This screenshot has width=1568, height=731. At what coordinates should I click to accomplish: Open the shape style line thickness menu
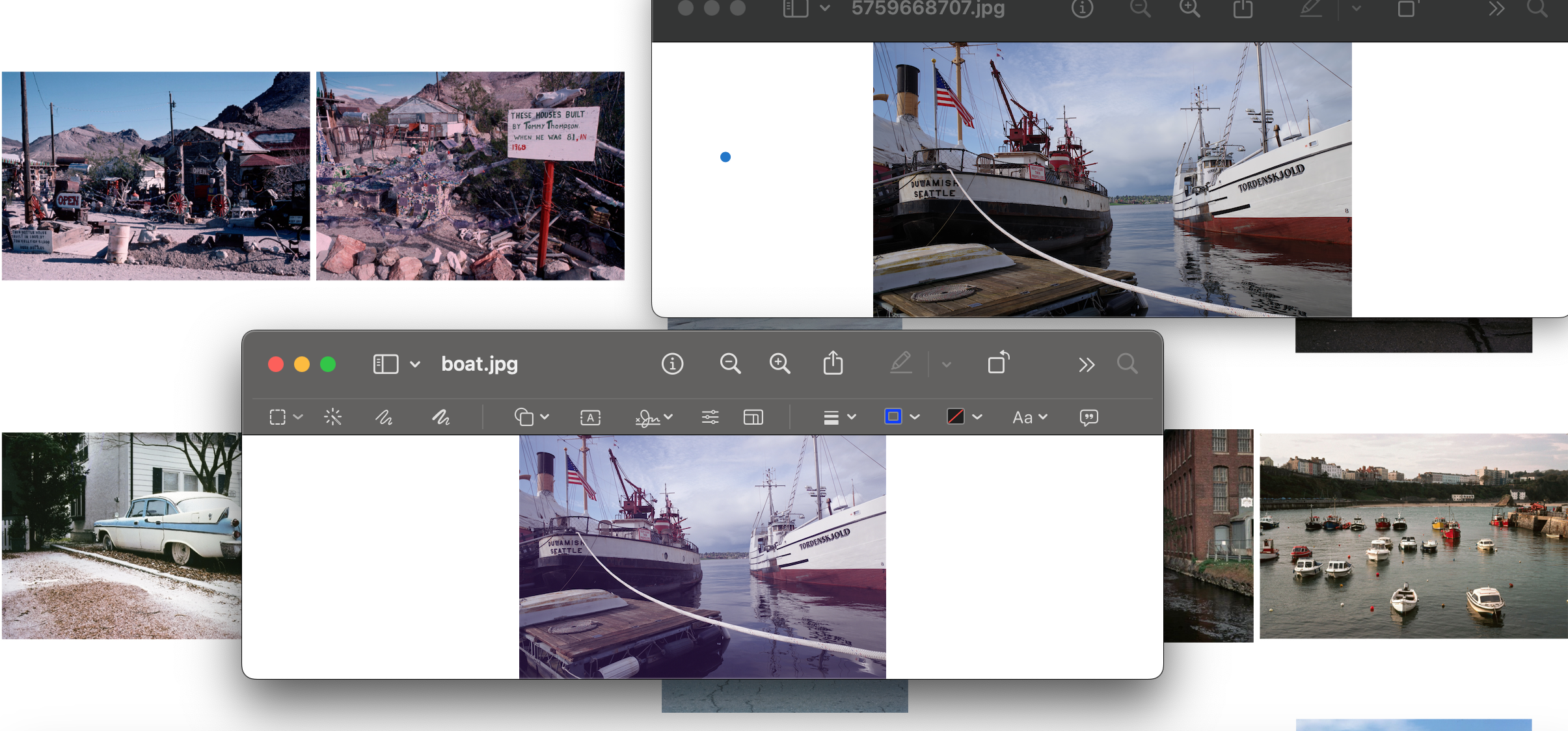point(839,418)
